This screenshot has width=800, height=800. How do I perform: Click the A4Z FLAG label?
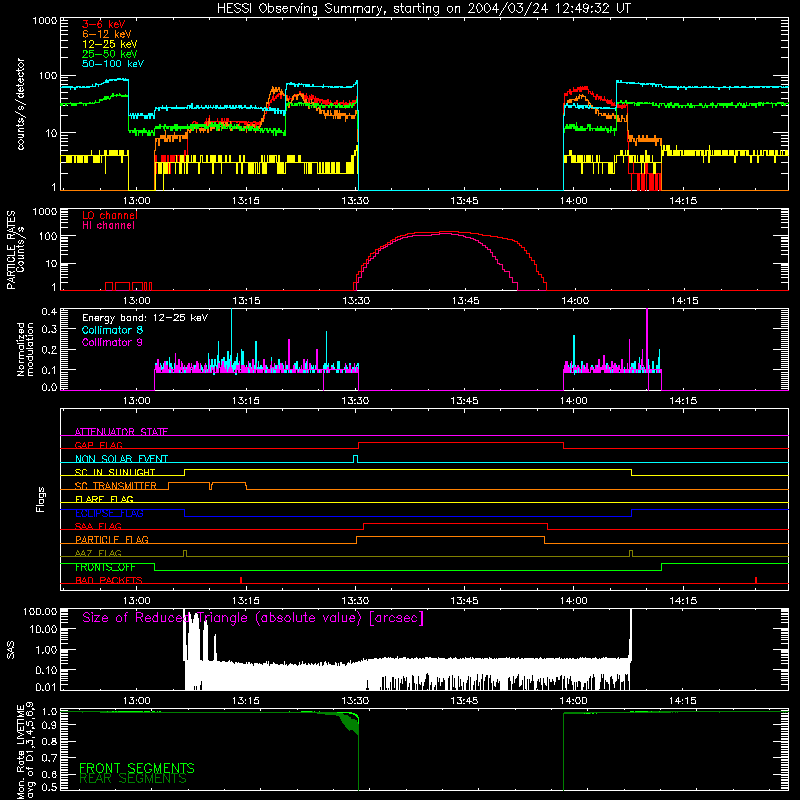(x=98, y=553)
